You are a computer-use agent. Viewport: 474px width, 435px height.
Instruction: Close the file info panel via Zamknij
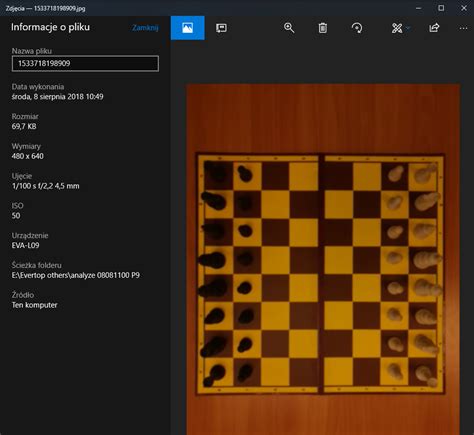tap(145, 28)
